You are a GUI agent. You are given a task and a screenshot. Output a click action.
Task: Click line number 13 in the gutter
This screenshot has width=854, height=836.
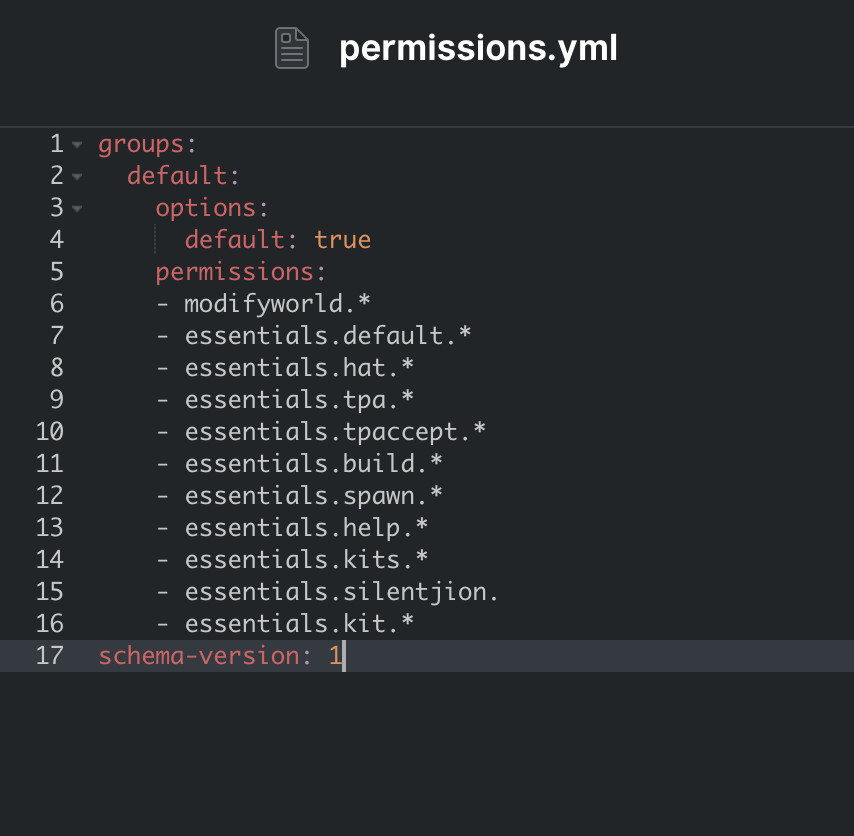(x=49, y=528)
